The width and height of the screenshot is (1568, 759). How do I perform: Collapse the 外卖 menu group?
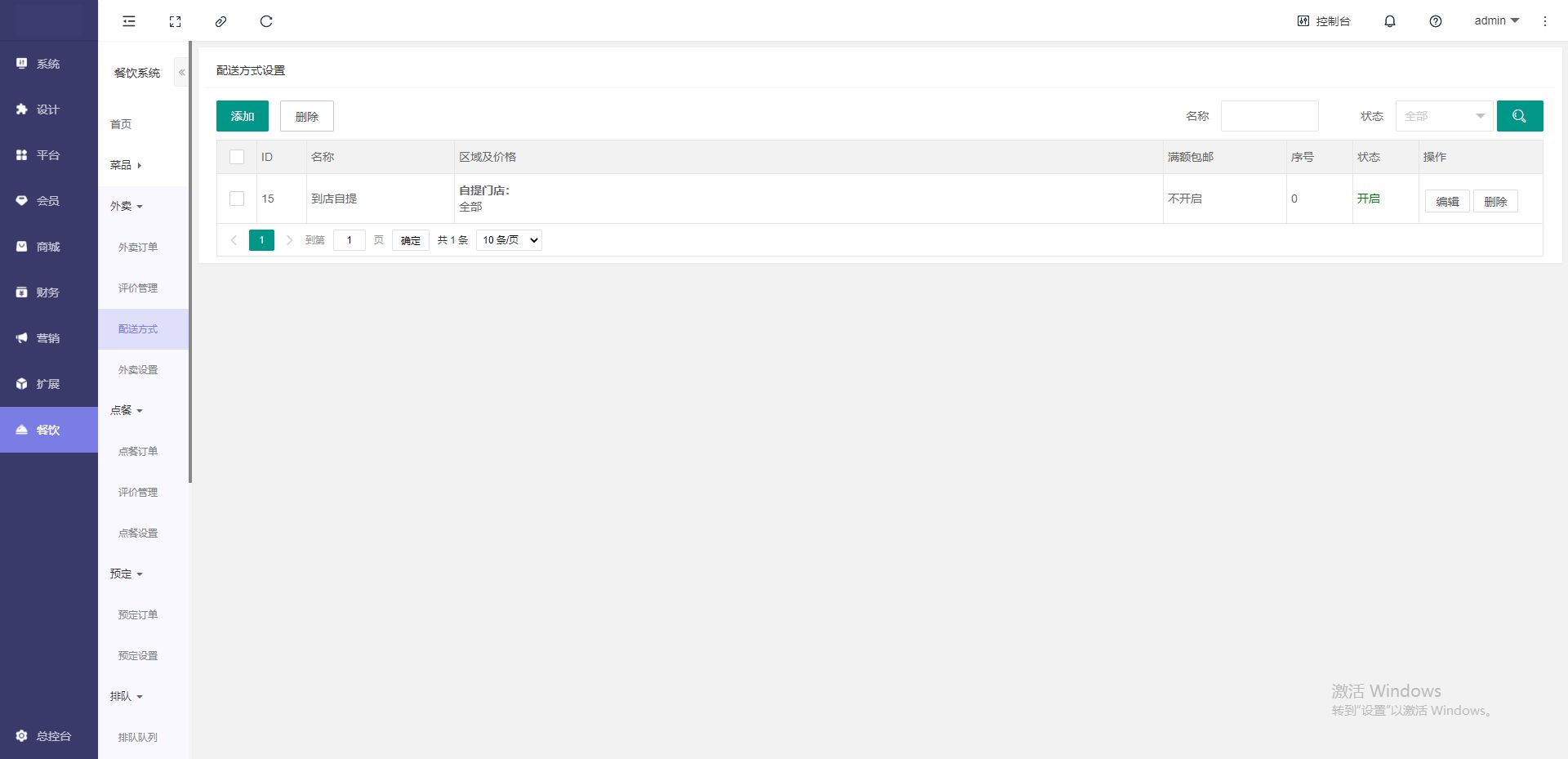127,206
